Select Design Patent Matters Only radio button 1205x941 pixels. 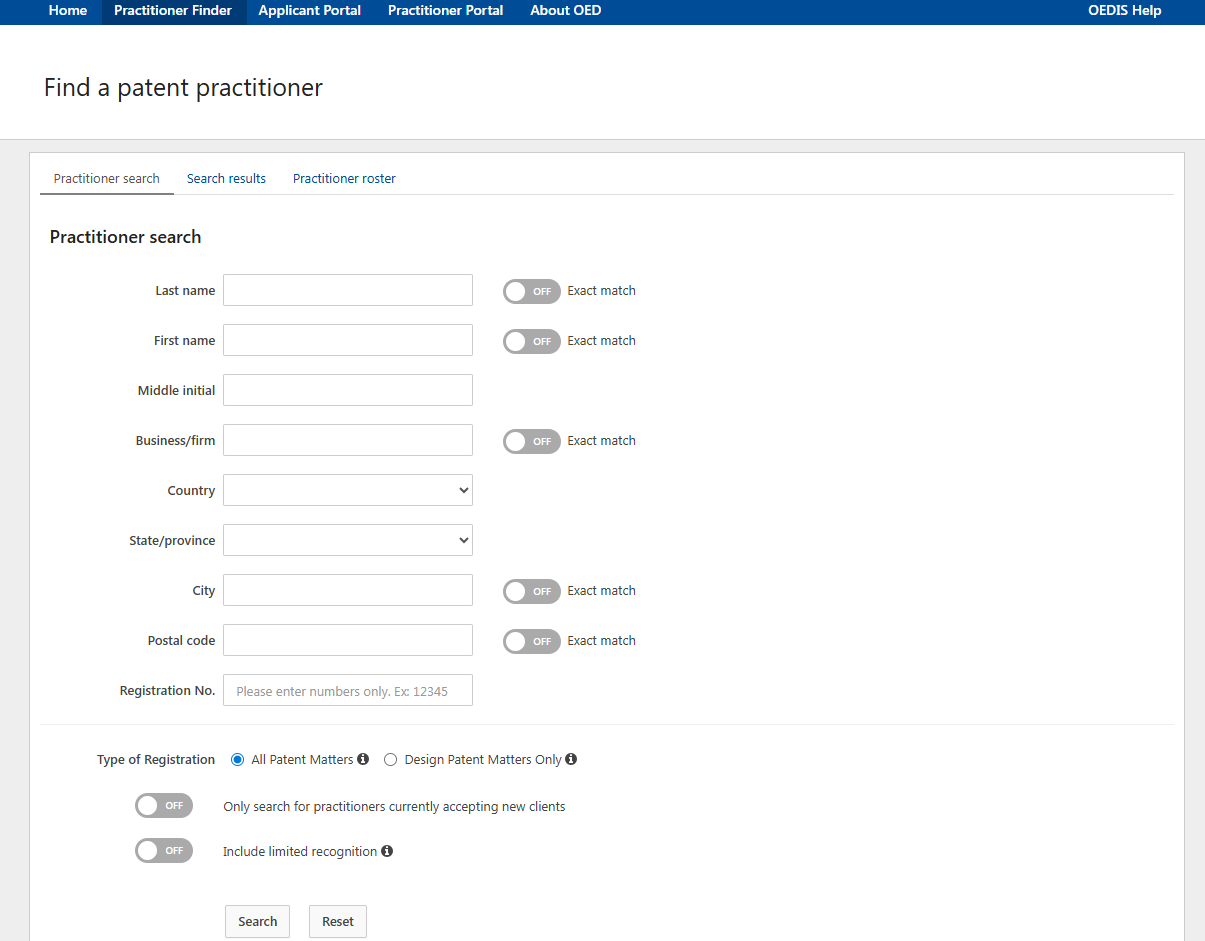point(391,760)
